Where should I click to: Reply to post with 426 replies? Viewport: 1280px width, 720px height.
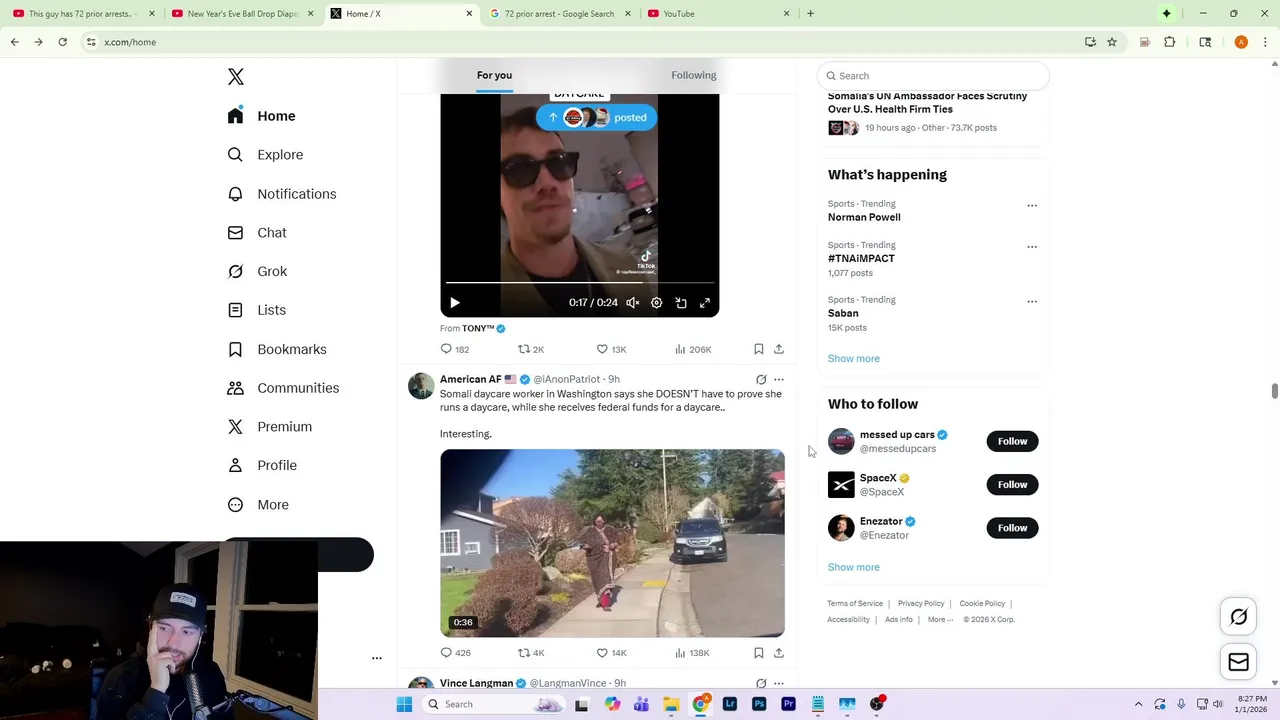[x=455, y=653]
